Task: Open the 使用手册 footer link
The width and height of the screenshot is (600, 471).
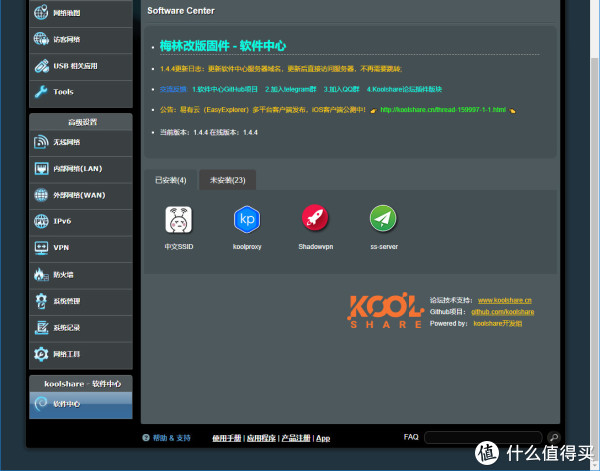Action: click(x=227, y=438)
